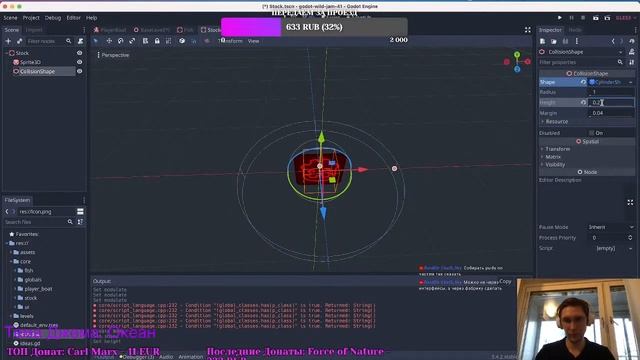Toggle visibility of Sprite3D node
Viewport: 640px width, 360px height.
click(80, 62)
